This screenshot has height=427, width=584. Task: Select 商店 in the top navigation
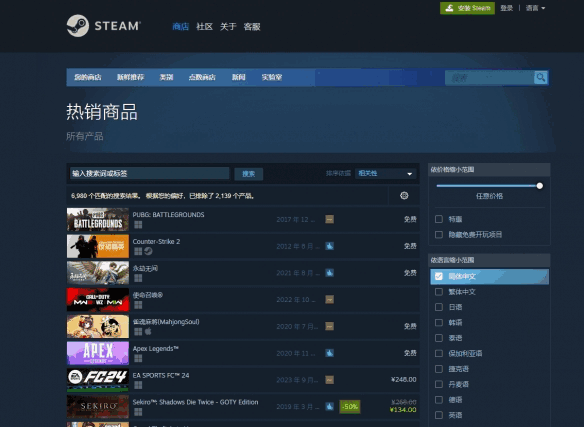(x=181, y=26)
